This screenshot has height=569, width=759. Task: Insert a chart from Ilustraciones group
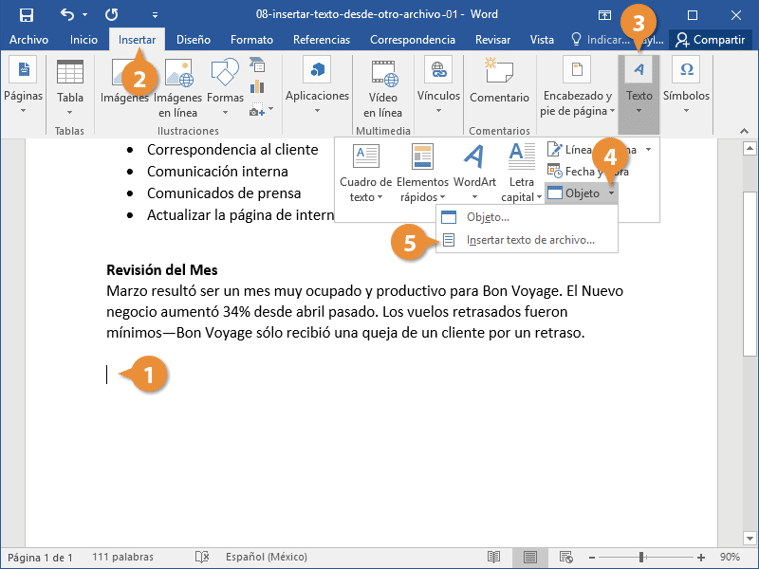tap(257, 87)
